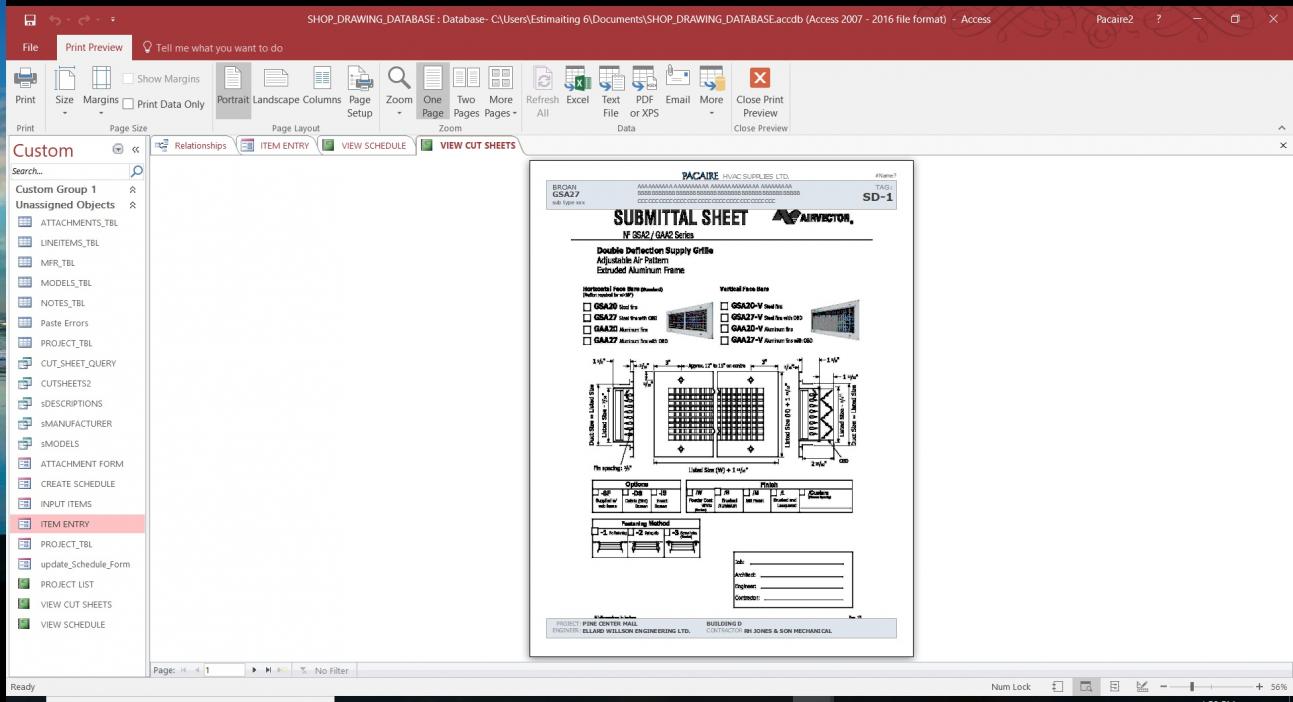This screenshot has height=702, width=1293.
Task: Collapse the Custom Group 1 section
Action: (133, 189)
